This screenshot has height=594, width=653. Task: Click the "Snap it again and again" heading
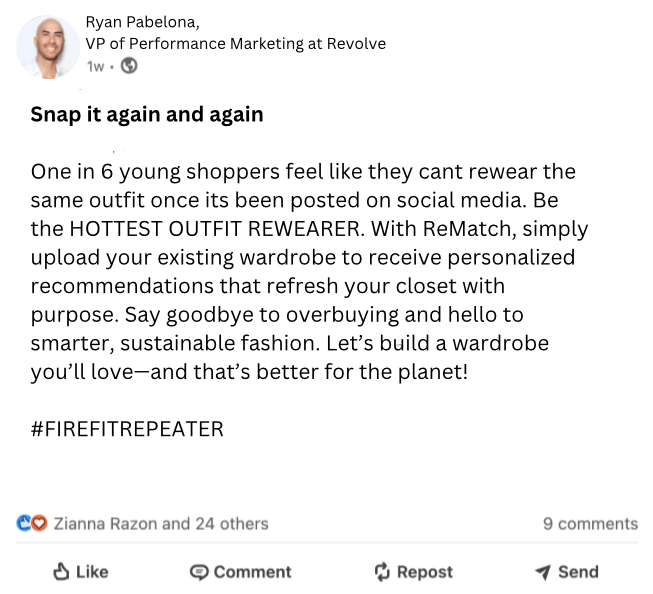click(x=147, y=114)
